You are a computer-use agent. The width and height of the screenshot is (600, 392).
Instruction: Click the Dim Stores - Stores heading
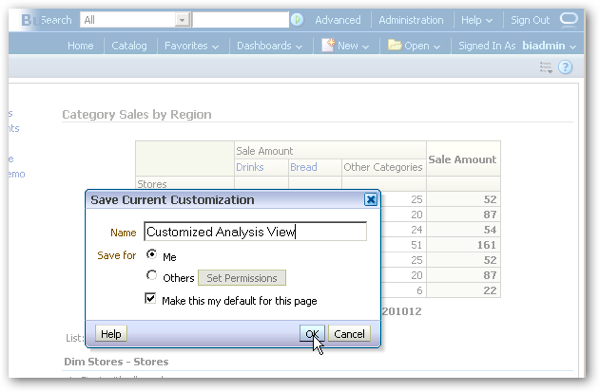click(x=116, y=361)
